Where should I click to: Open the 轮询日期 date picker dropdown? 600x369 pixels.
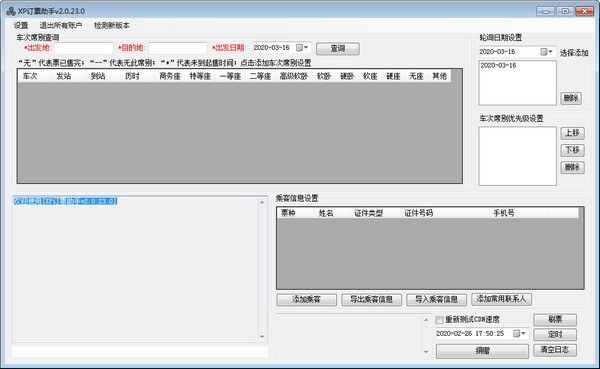pyautogui.click(x=546, y=52)
